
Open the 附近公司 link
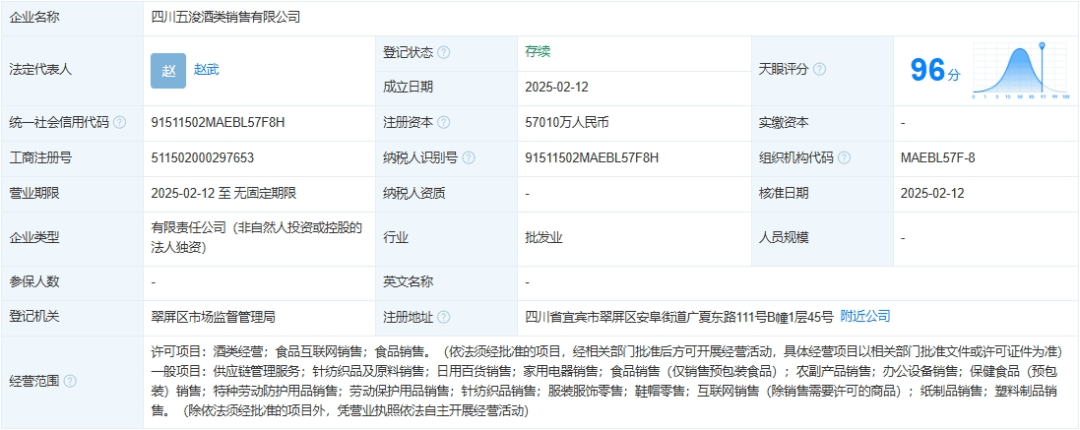(865, 316)
